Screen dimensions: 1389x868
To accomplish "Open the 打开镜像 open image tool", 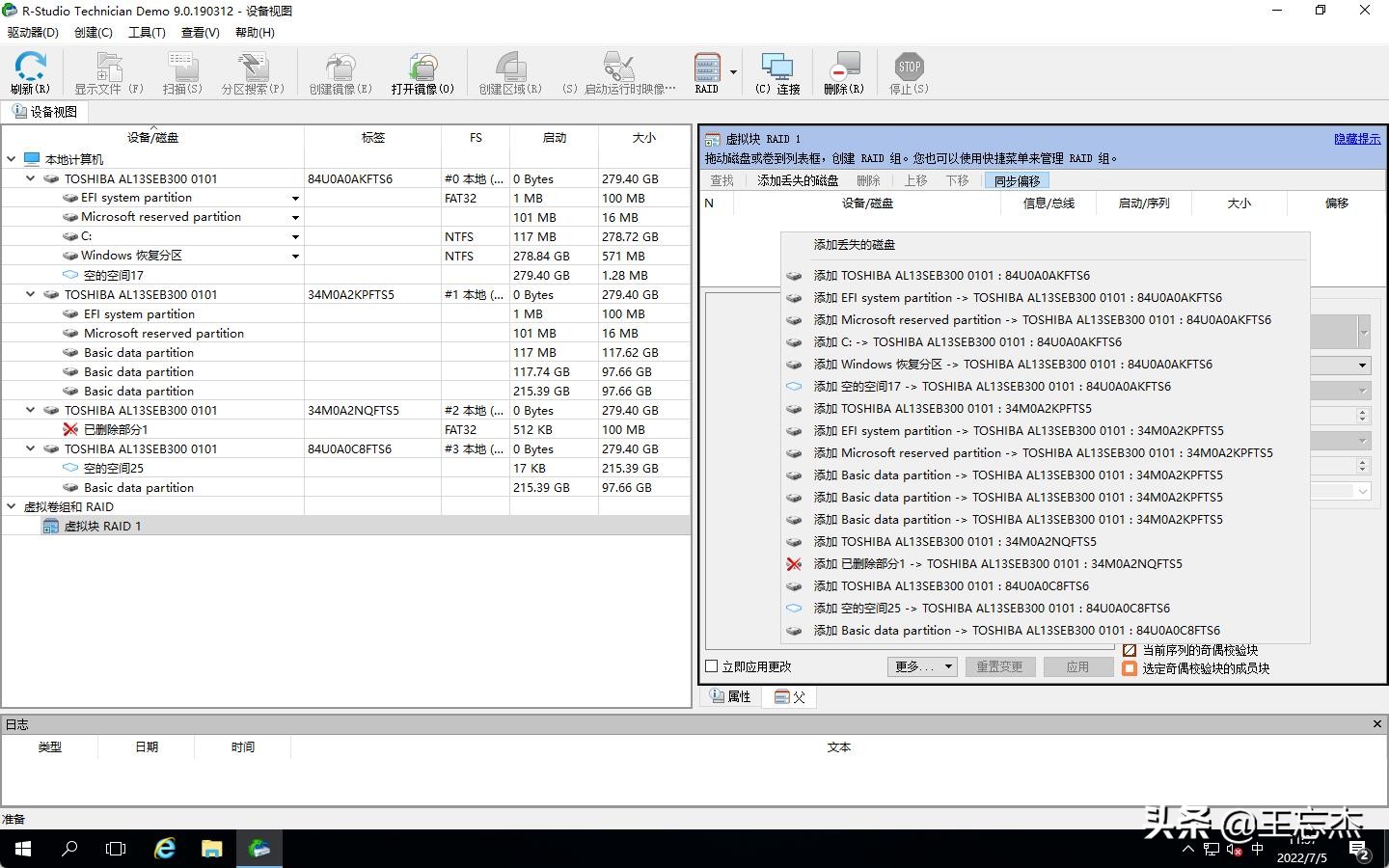I will [x=422, y=72].
